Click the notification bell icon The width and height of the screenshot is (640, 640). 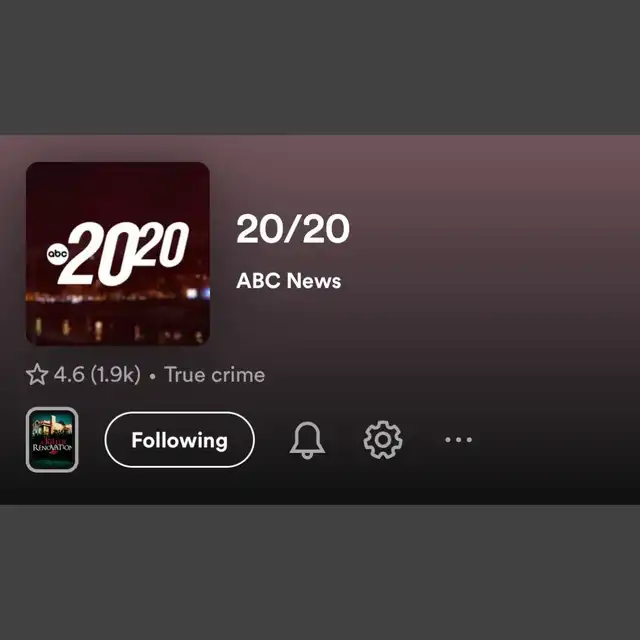click(x=307, y=440)
